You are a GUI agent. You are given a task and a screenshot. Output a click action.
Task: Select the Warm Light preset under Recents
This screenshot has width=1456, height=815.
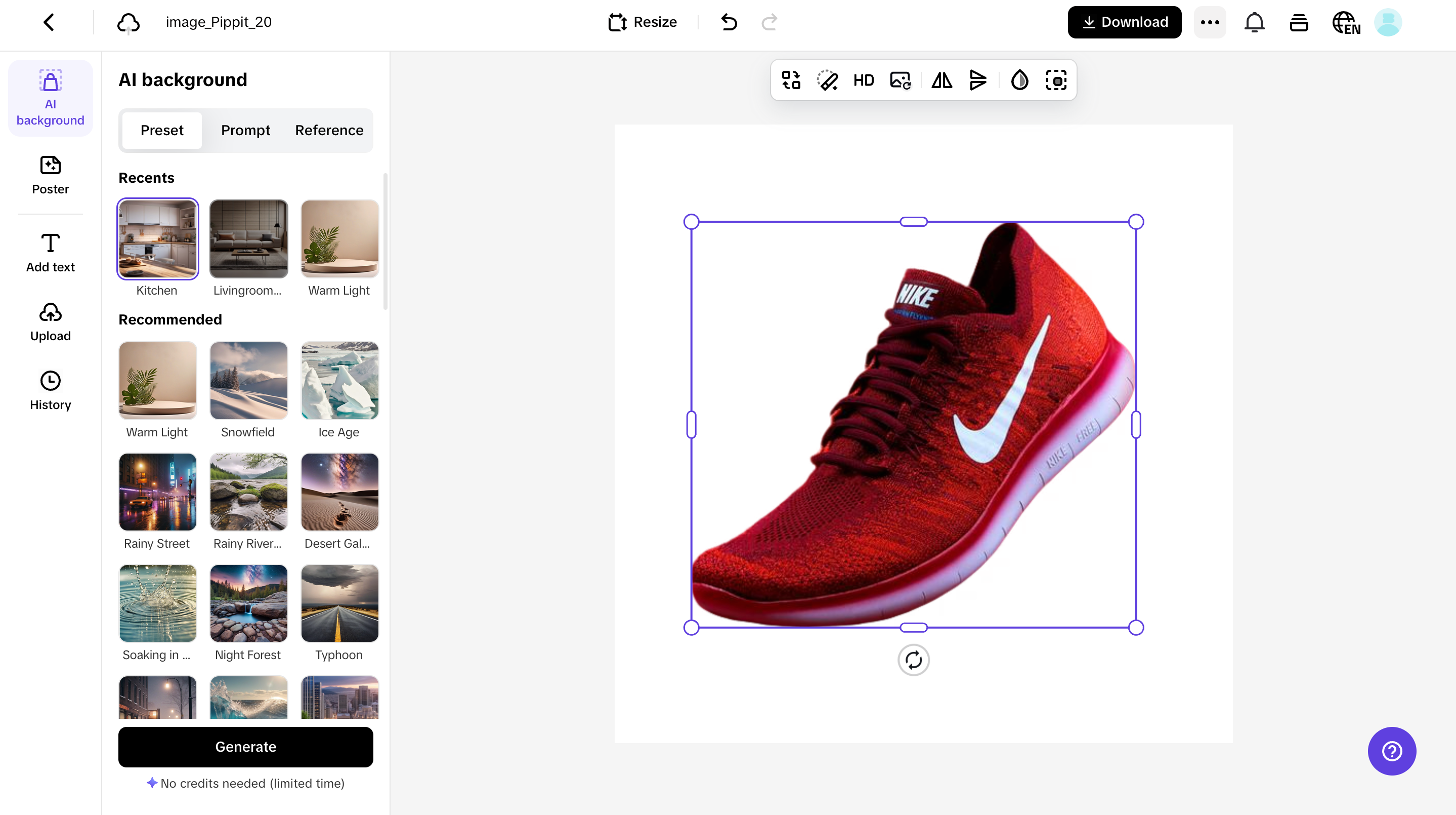(339, 238)
